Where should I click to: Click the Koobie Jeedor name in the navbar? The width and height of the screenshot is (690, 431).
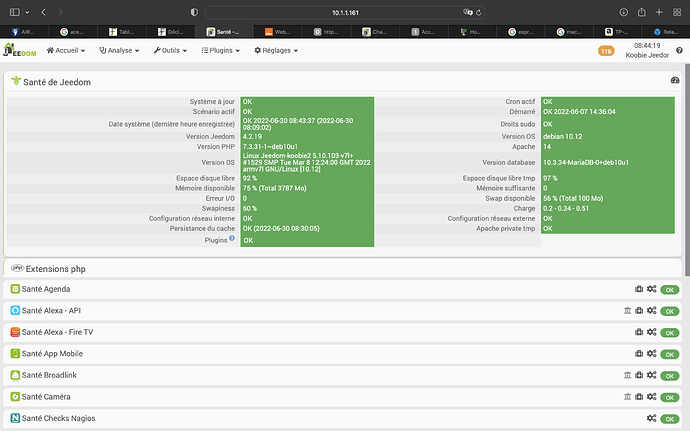pyautogui.click(x=647, y=55)
